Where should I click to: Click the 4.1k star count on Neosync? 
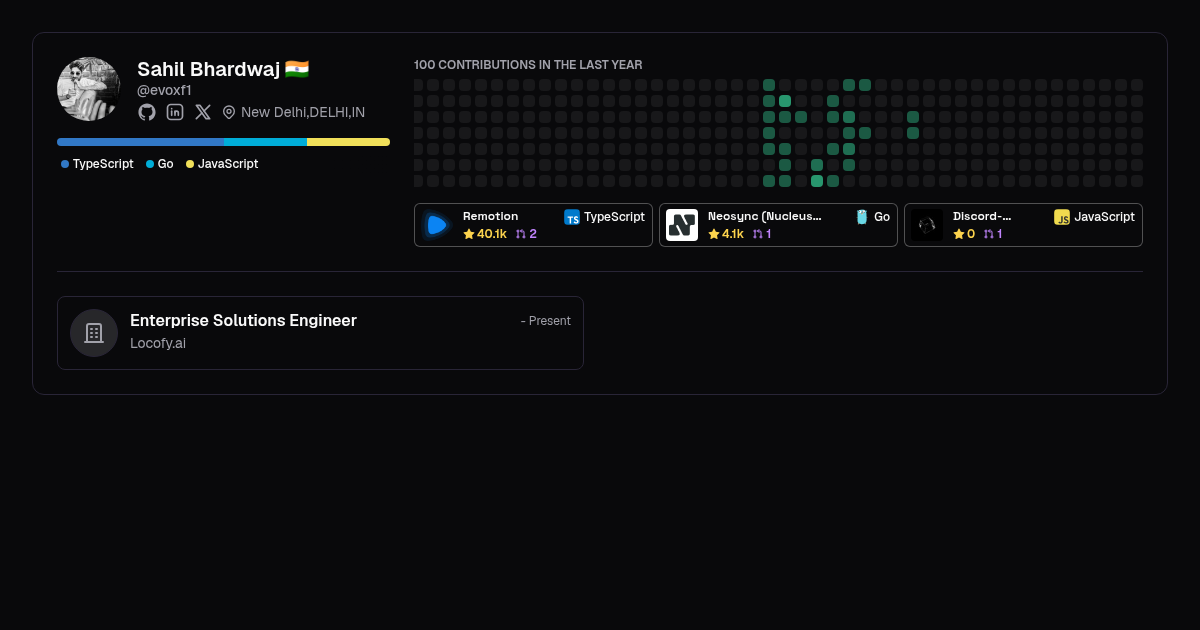coord(733,234)
